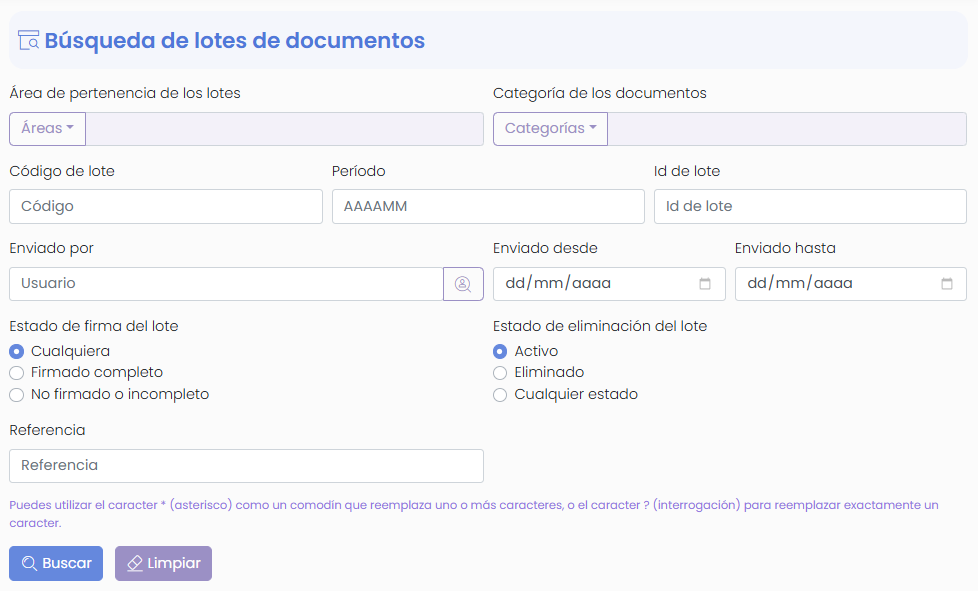This screenshot has height=591, width=978.
Task: Open the user picker icon in Enviado por
Action: [x=463, y=284]
